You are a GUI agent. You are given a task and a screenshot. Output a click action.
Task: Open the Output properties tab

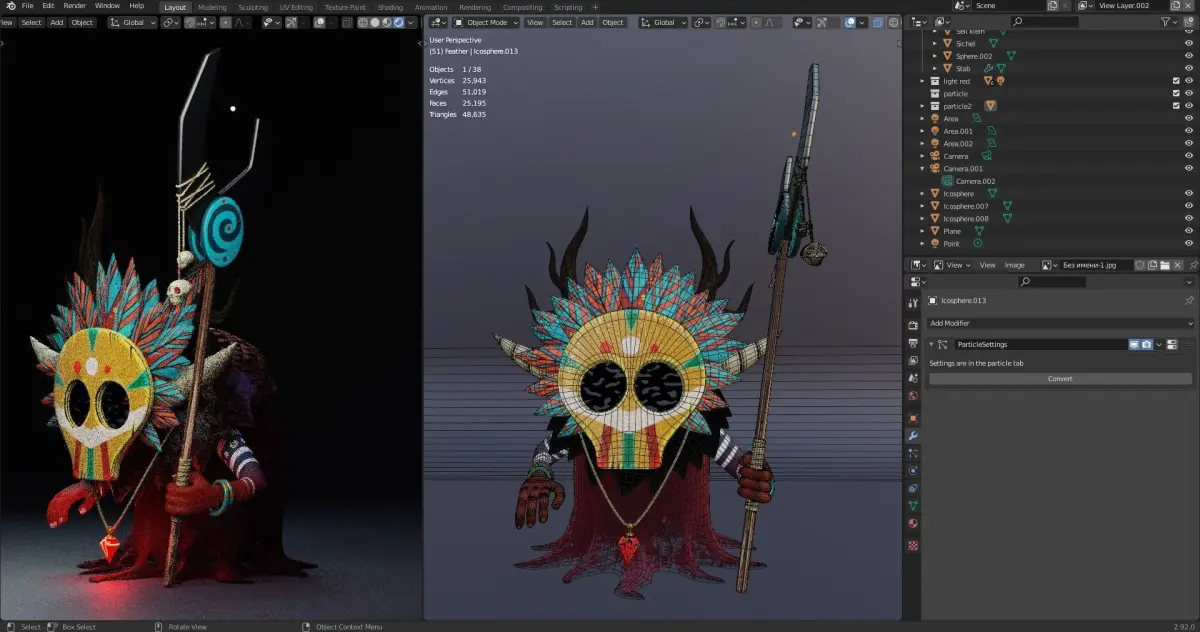(913, 343)
